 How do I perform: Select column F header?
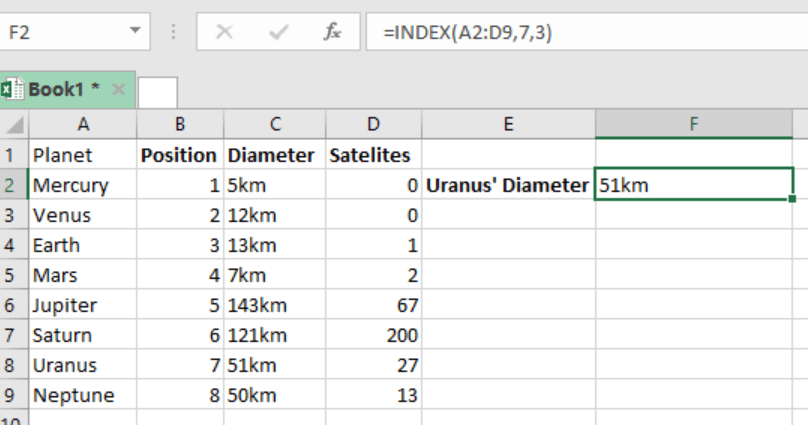(694, 125)
